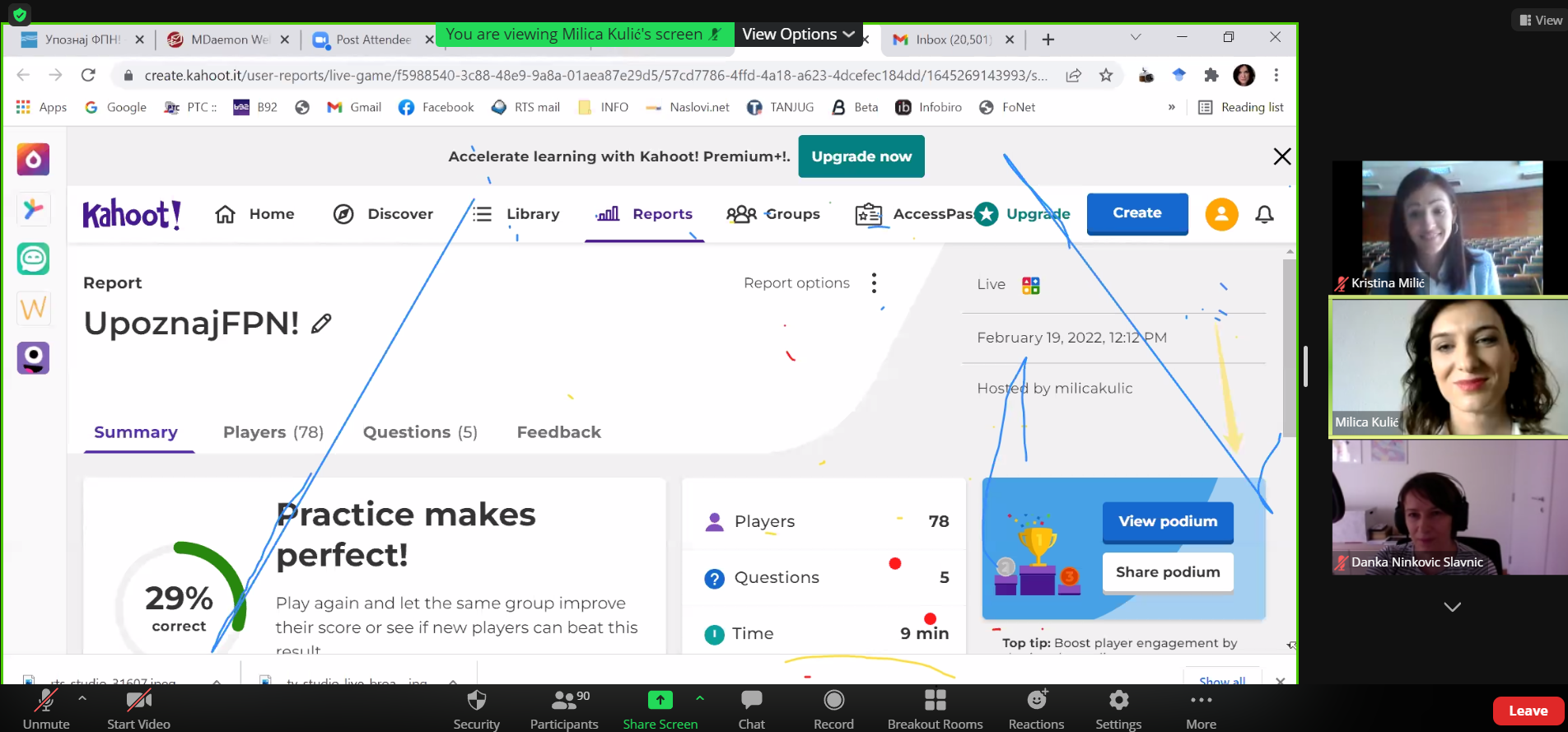1568x732 pixels.
Task: Start recording the Zoom meeting
Action: pos(833,710)
